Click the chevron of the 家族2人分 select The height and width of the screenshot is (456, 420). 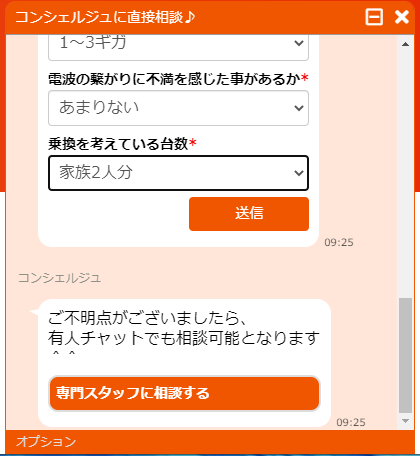pos(299,173)
